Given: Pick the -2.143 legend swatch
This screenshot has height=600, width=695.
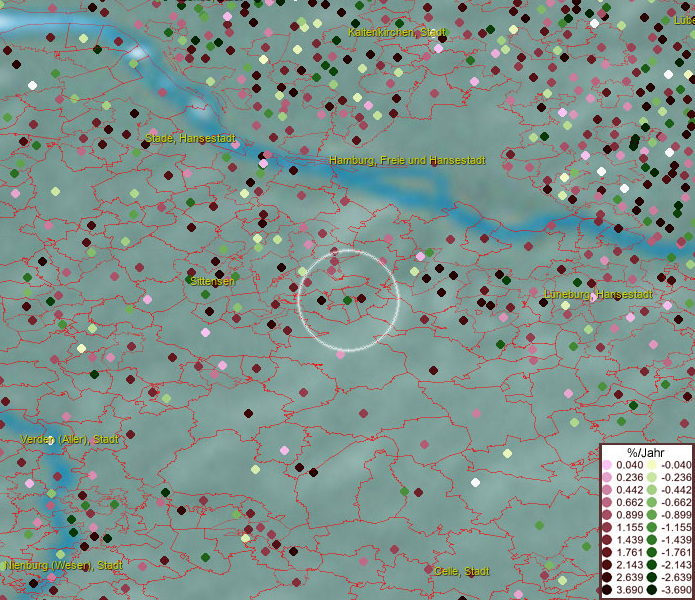Looking at the screenshot, I should click(x=652, y=565).
